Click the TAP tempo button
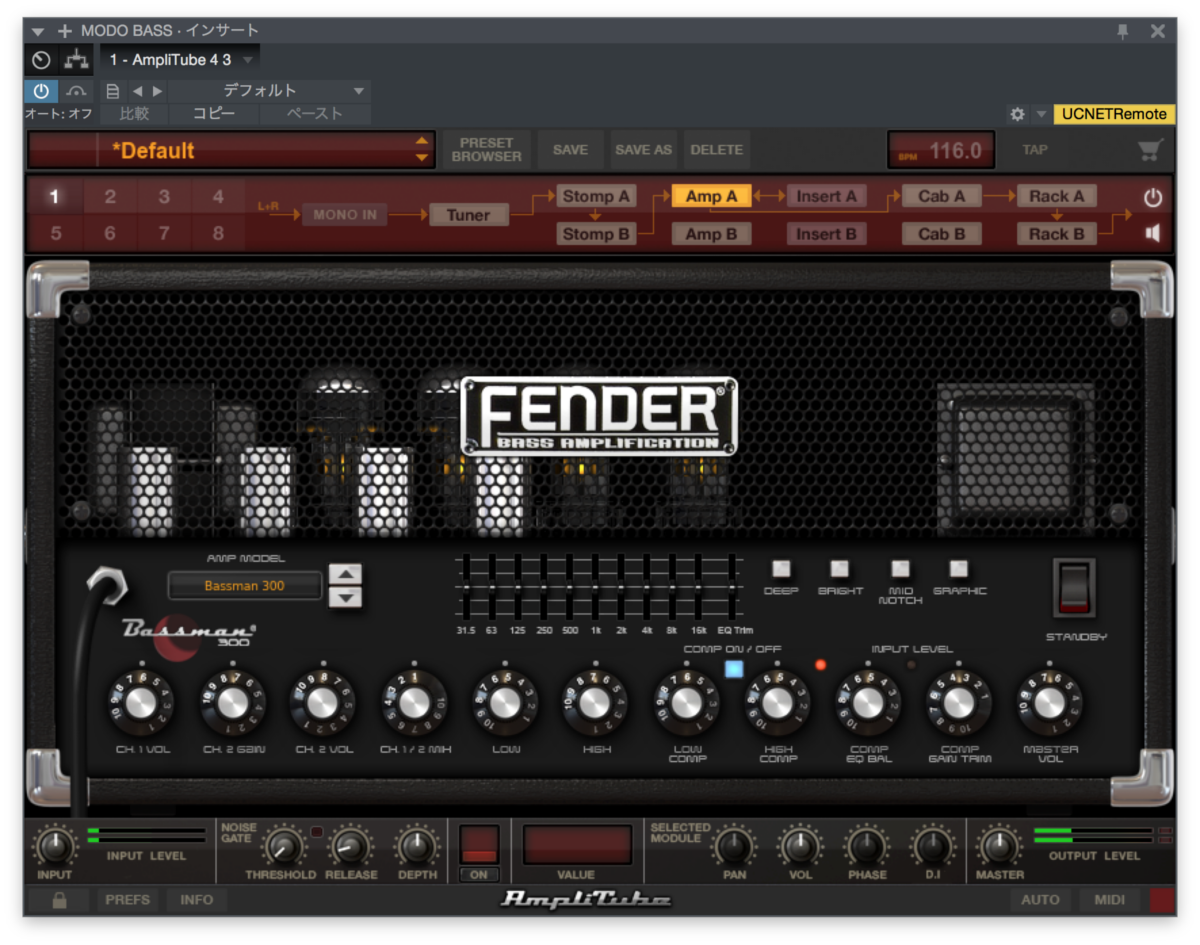The image size is (1200, 945). [1034, 150]
